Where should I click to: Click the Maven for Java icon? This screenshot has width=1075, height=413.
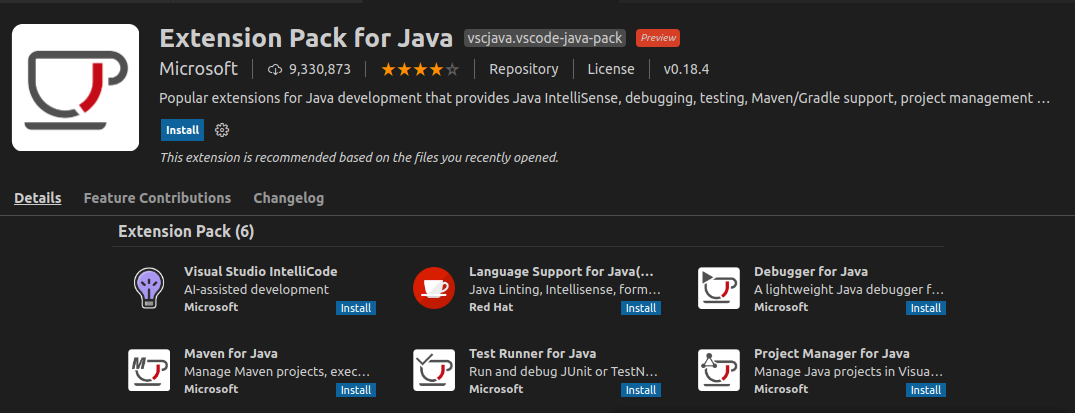pos(148,370)
